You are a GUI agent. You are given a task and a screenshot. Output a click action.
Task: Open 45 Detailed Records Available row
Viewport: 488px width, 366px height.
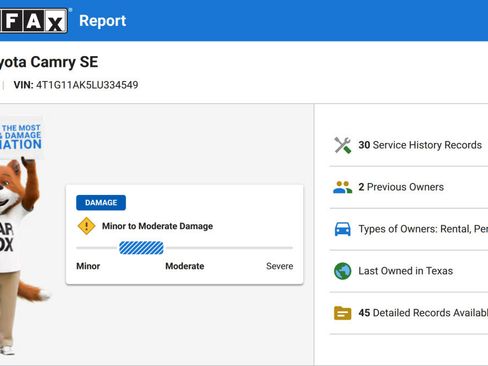coord(409,313)
